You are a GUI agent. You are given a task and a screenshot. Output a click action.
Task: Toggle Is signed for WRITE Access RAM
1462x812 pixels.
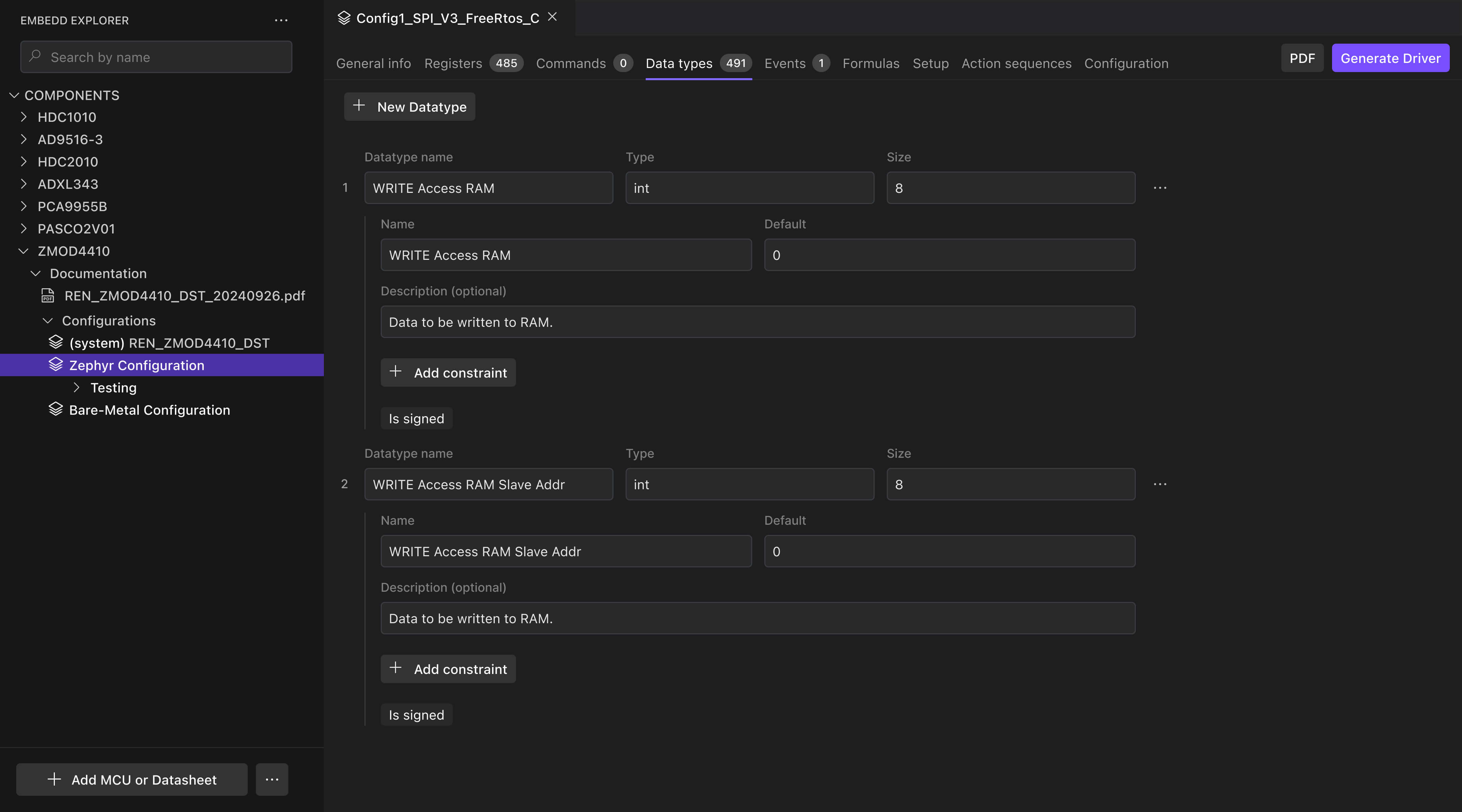pyautogui.click(x=416, y=419)
